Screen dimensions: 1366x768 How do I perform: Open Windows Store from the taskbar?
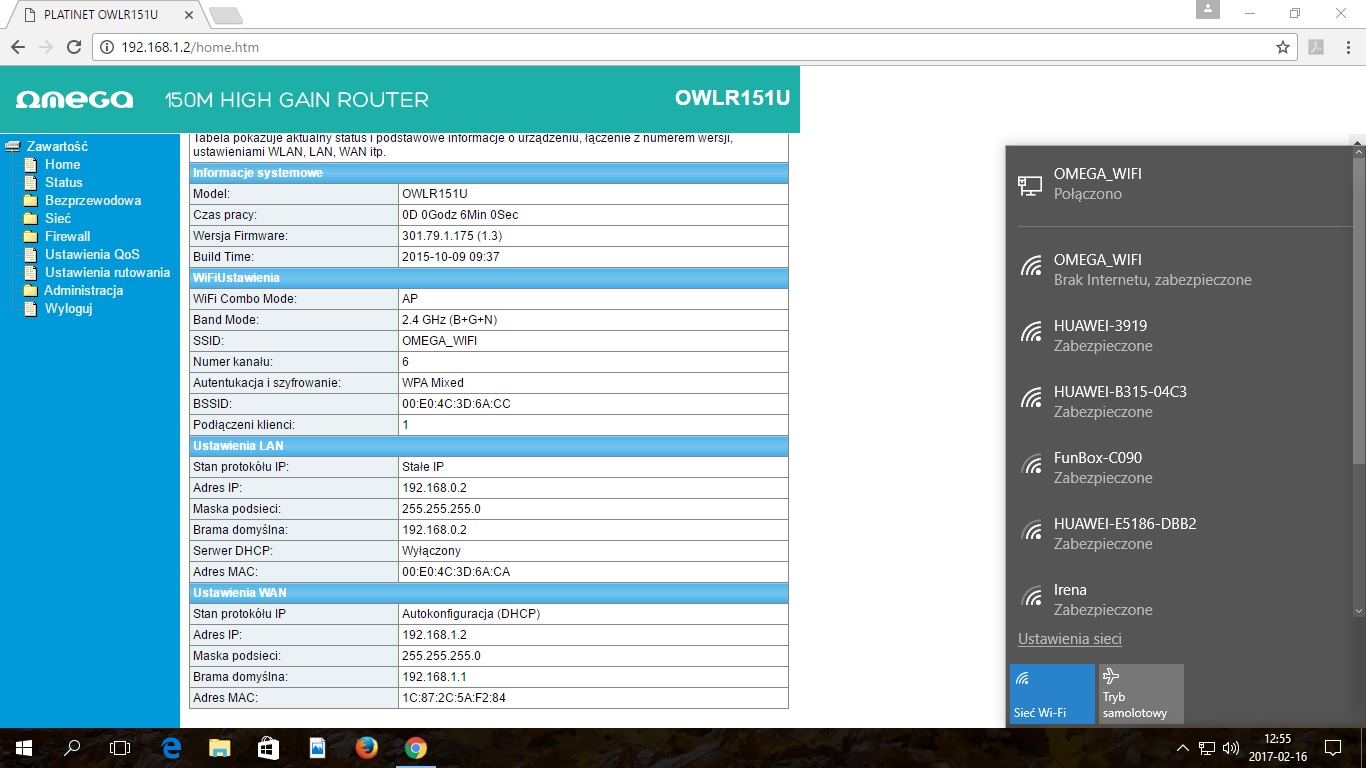point(268,748)
